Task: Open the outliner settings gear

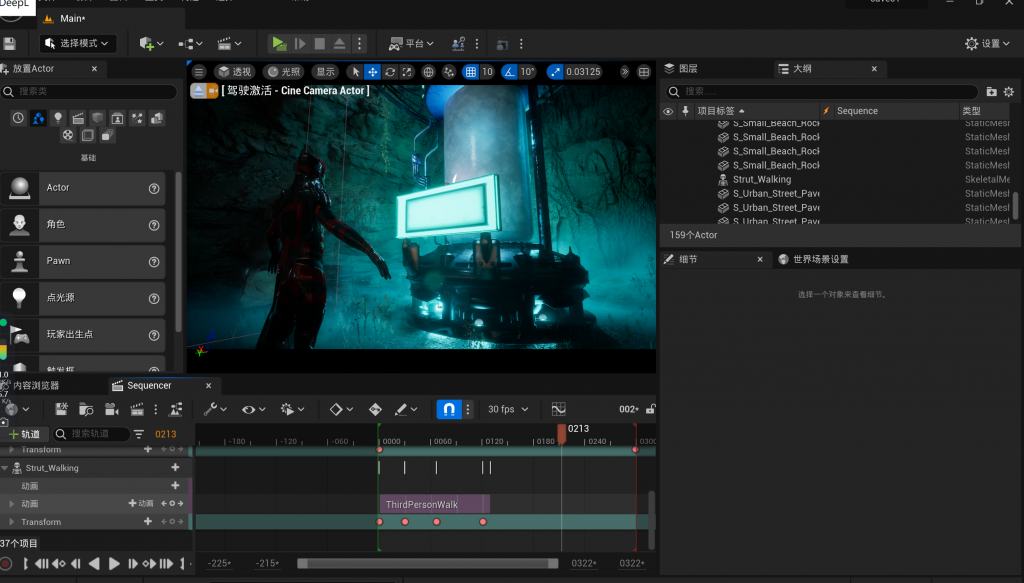Action: [x=1009, y=91]
